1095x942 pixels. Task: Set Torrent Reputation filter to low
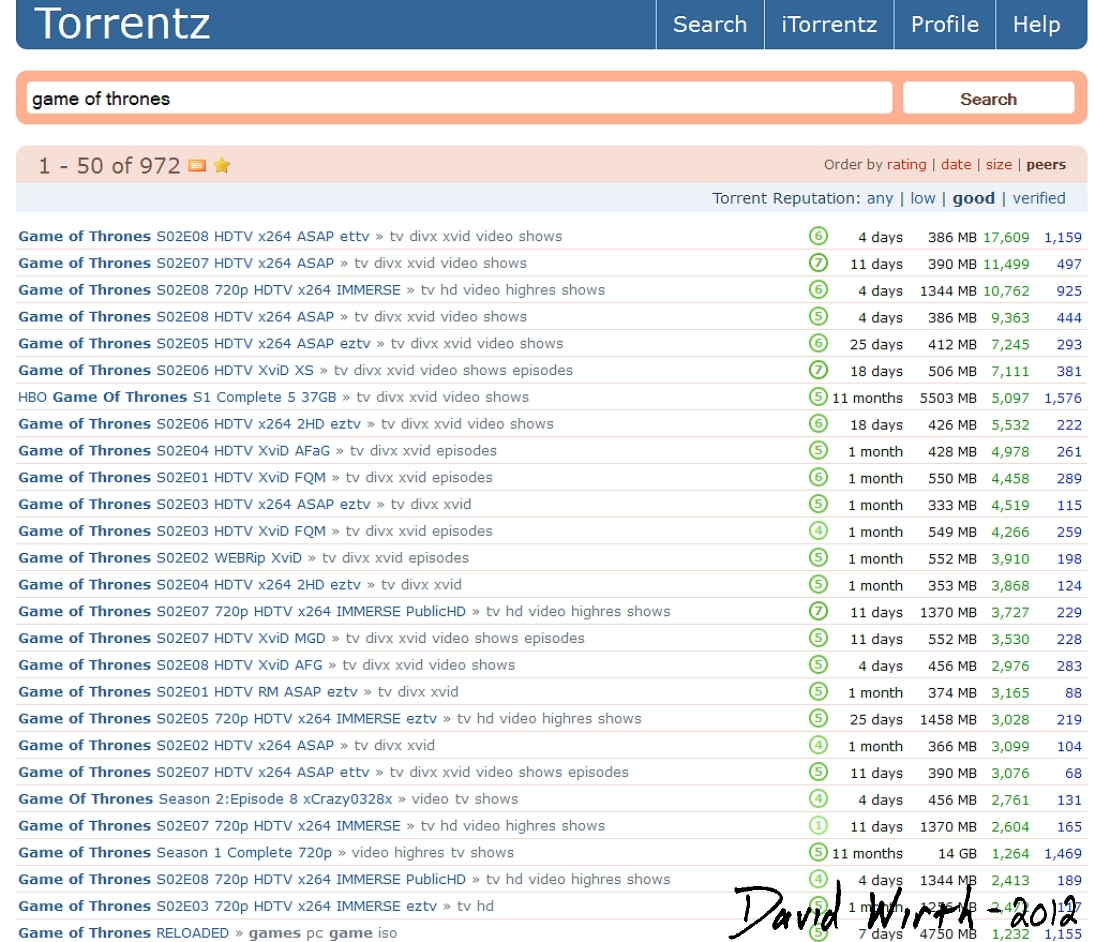(923, 198)
